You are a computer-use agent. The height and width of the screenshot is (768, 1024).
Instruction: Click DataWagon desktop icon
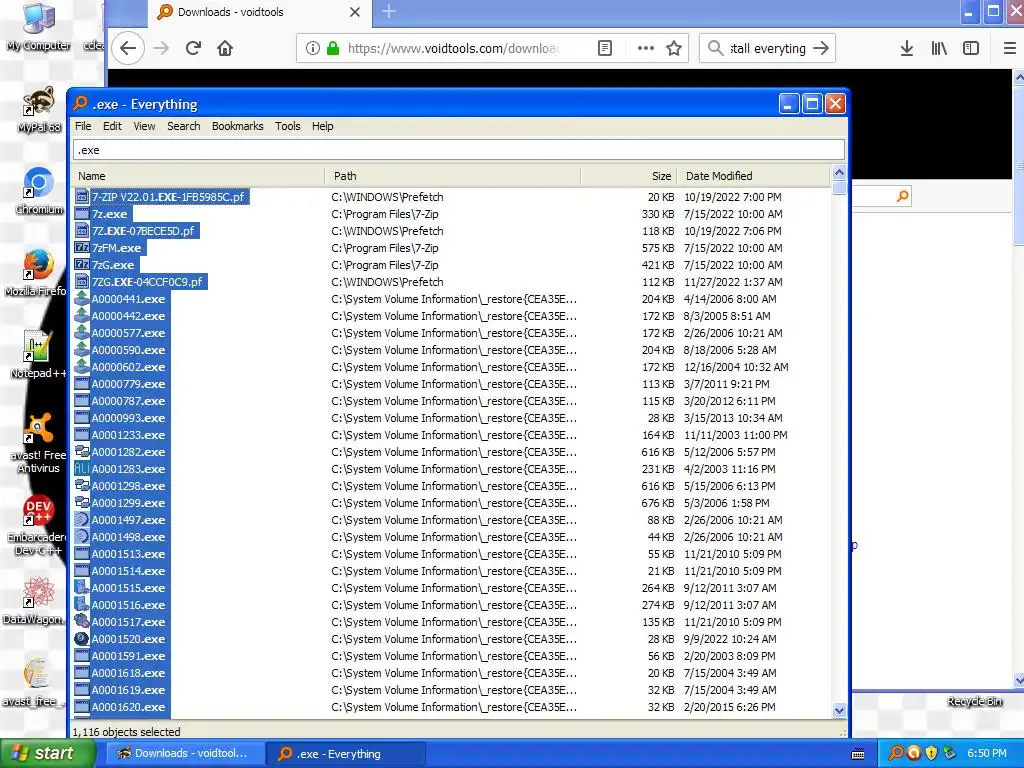click(36, 601)
